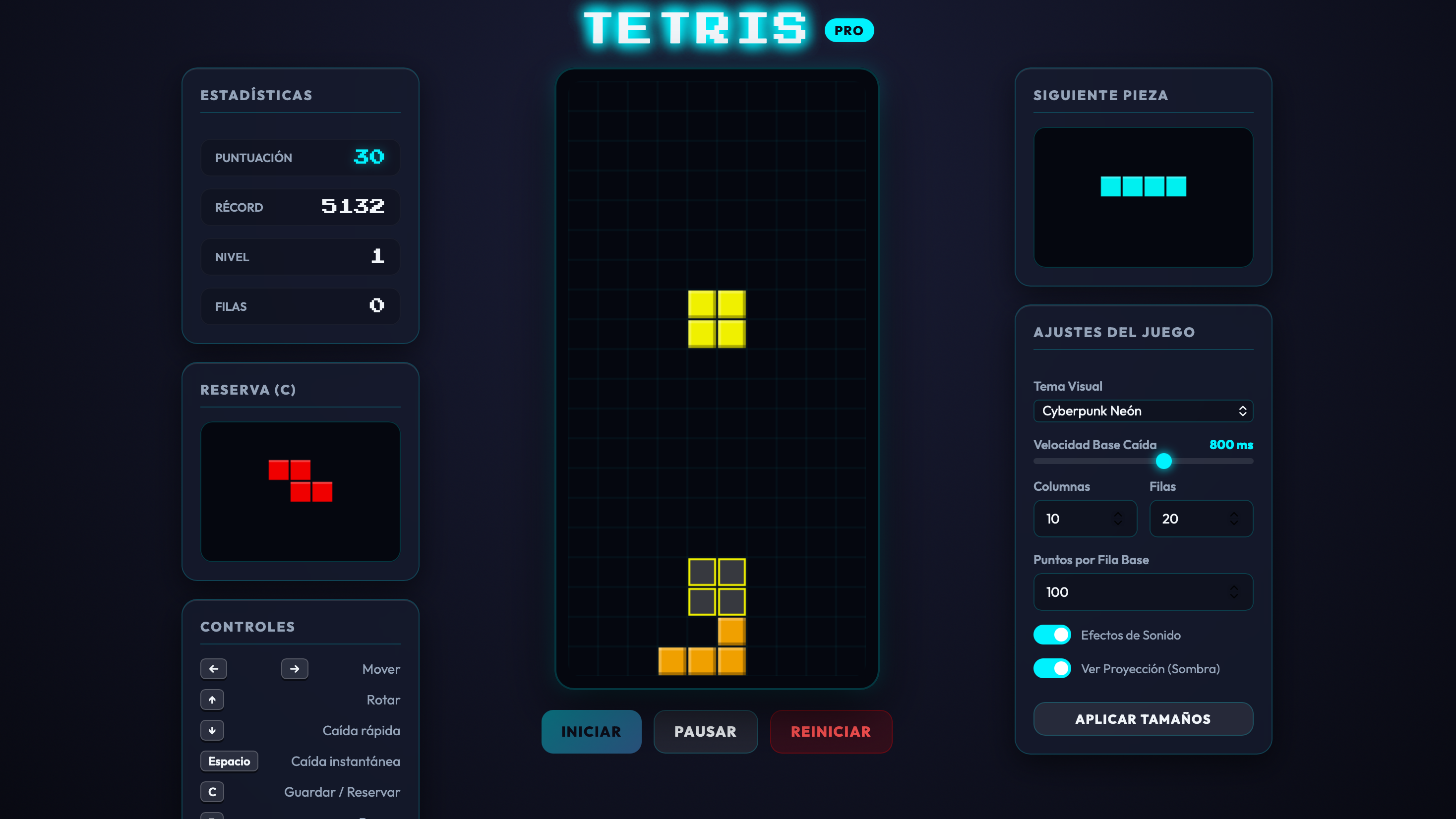The width and height of the screenshot is (1456, 819).
Task: Click the Mover label
Action: pyautogui.click(x=381, y=669)
